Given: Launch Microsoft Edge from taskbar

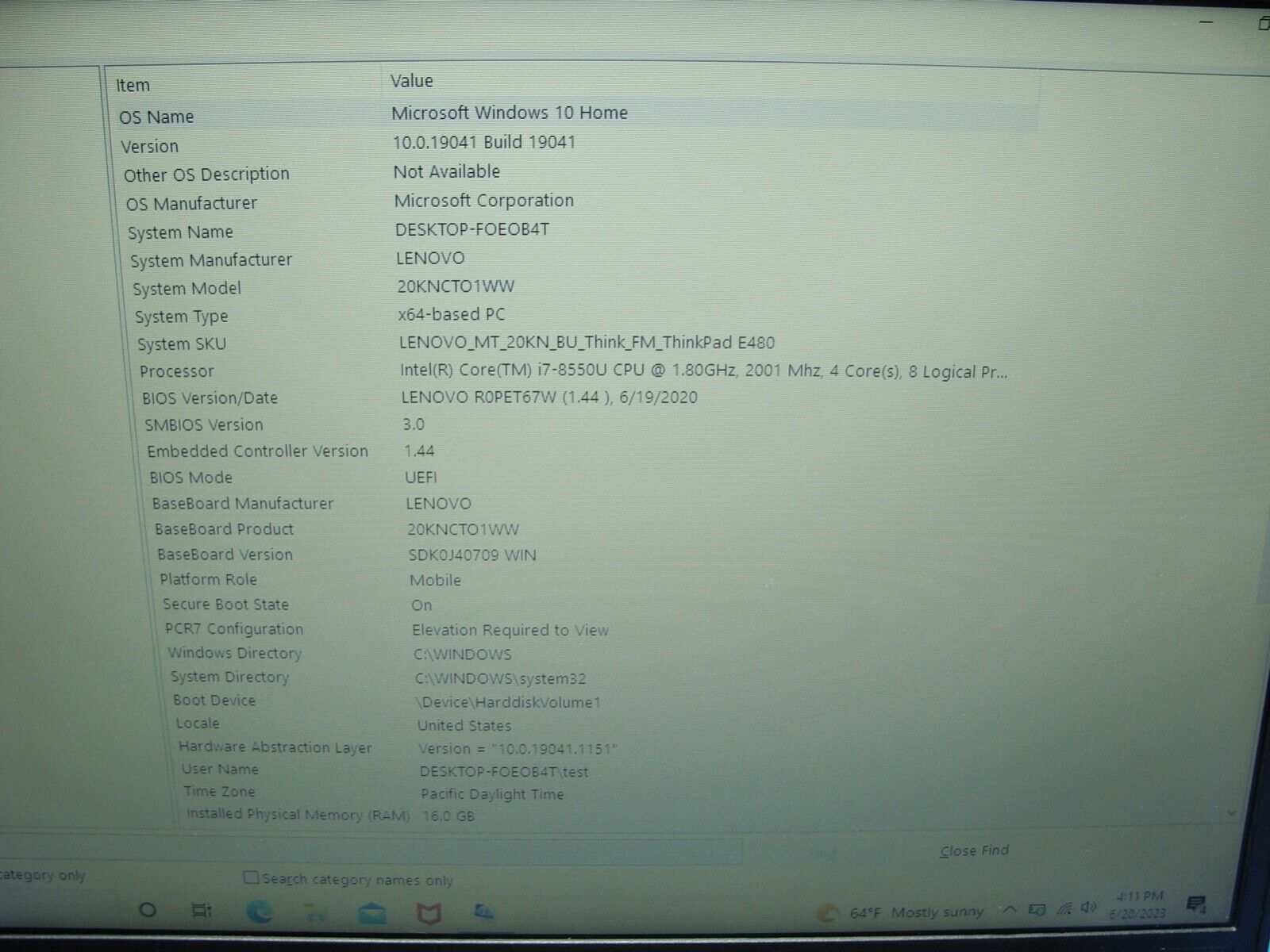Looking at the screenshot, I should [260, 912].
